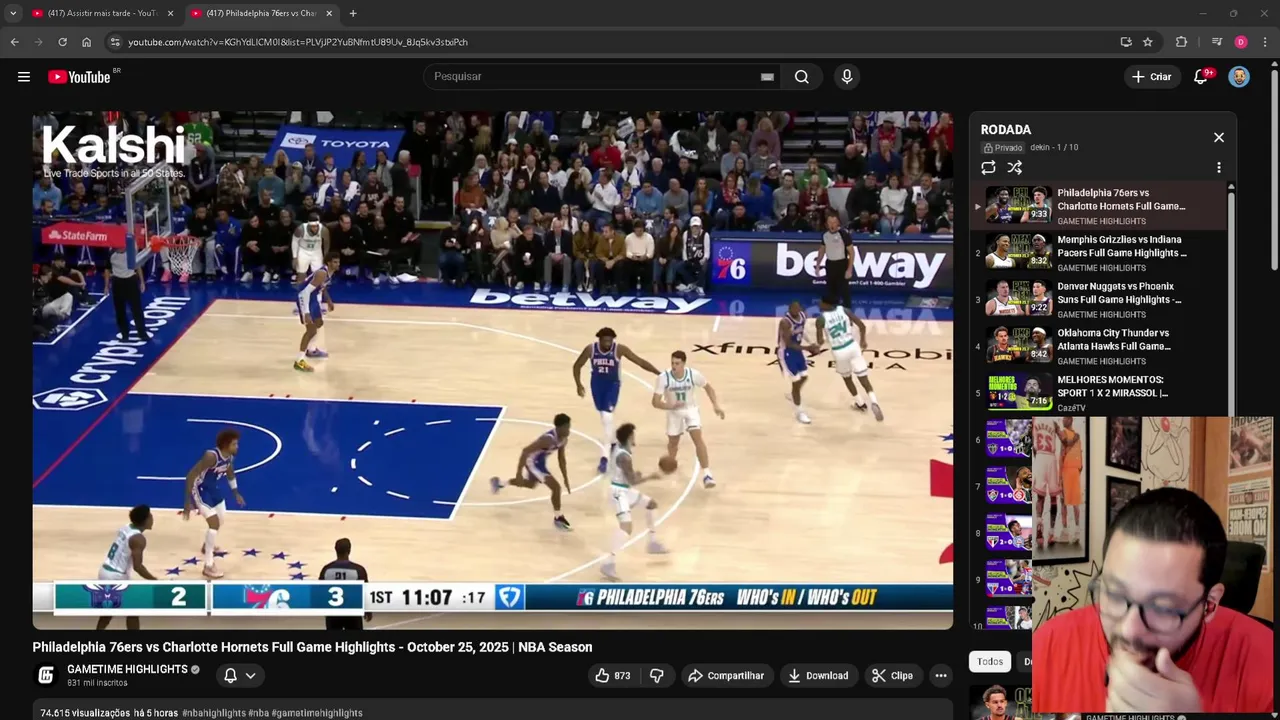
Task: Select the Philadelphia 76ers video browser tab
Action: (x=262, y=13)
